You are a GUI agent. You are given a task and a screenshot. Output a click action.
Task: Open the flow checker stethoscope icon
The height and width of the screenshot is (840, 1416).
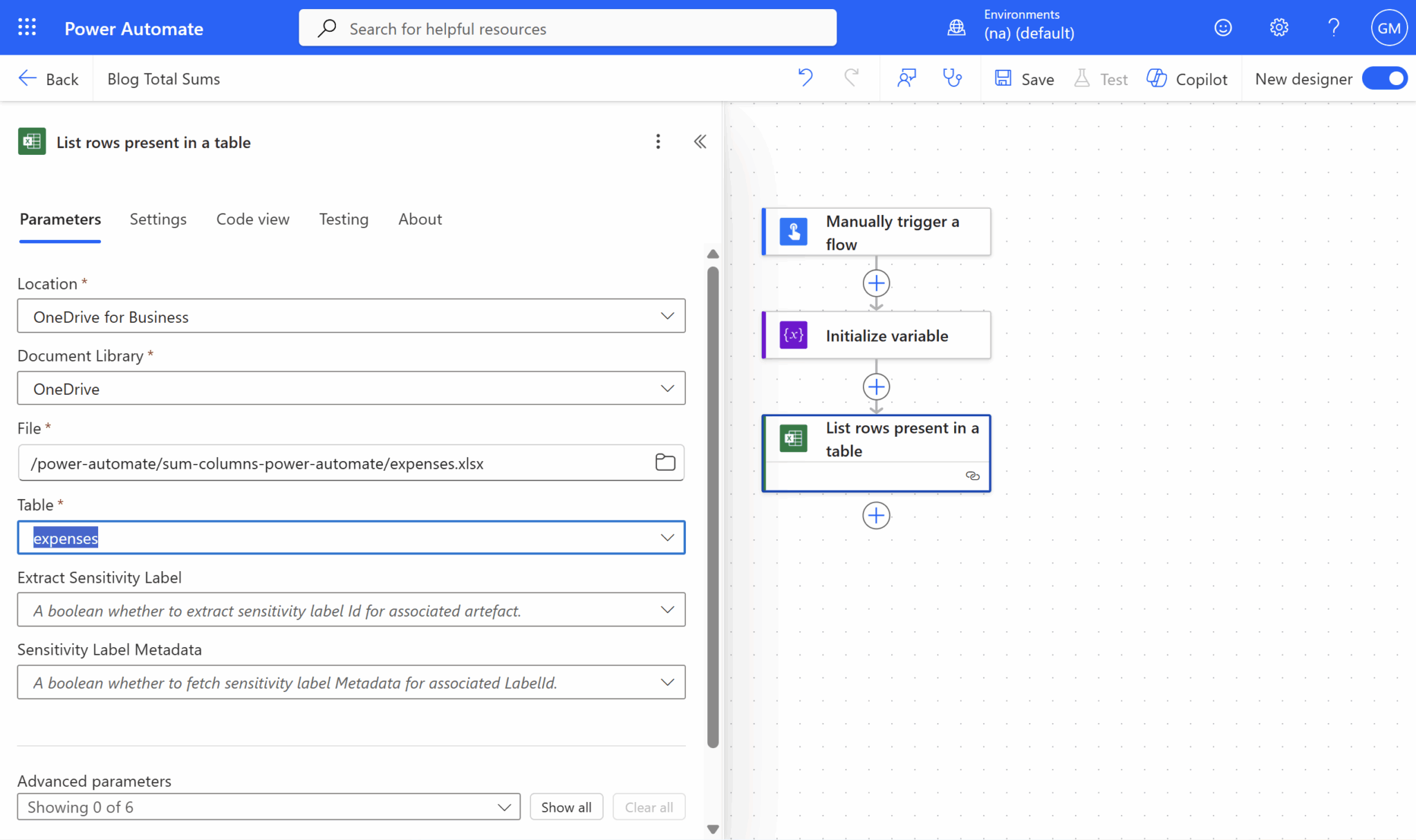[953, 78]
